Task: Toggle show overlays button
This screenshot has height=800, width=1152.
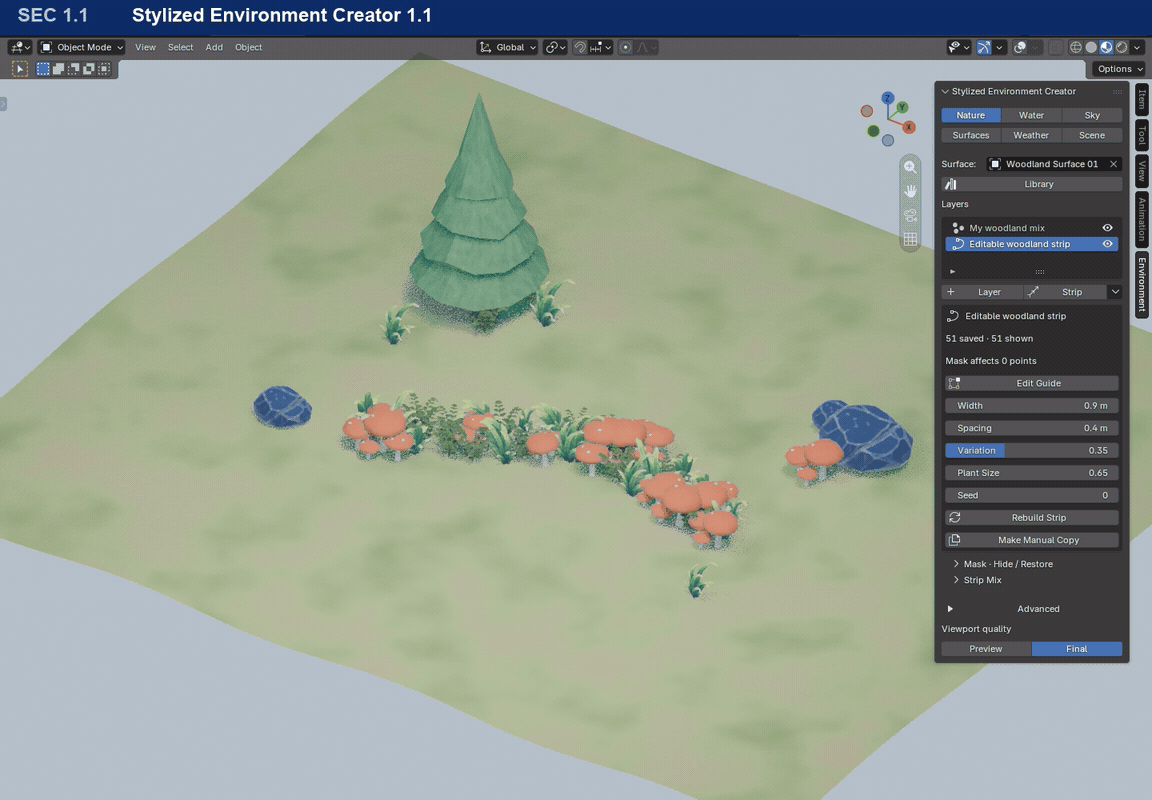Action: (1020, 47)
